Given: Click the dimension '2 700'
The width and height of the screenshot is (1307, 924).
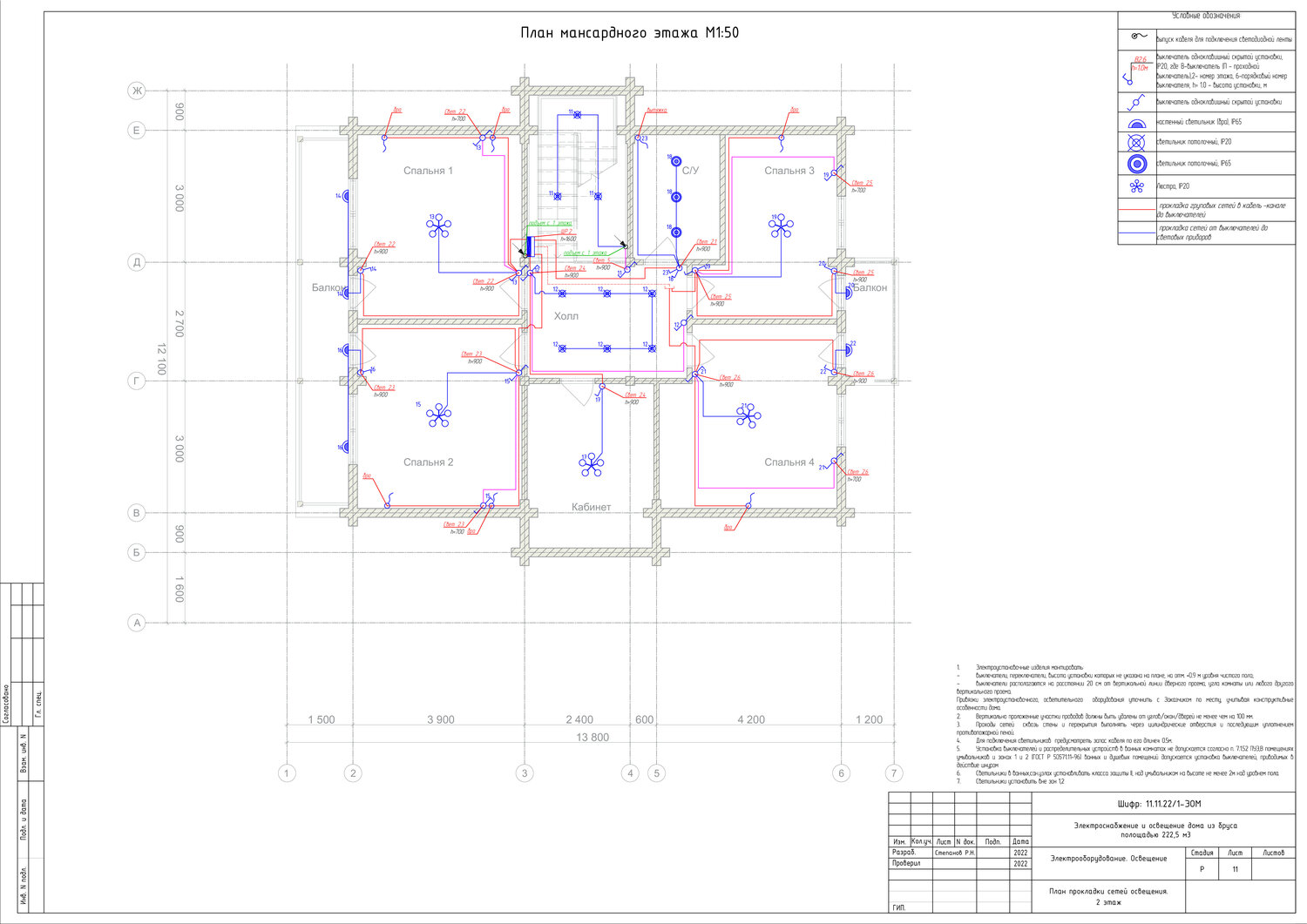Looking at the screenshot, I should point(179,323).
